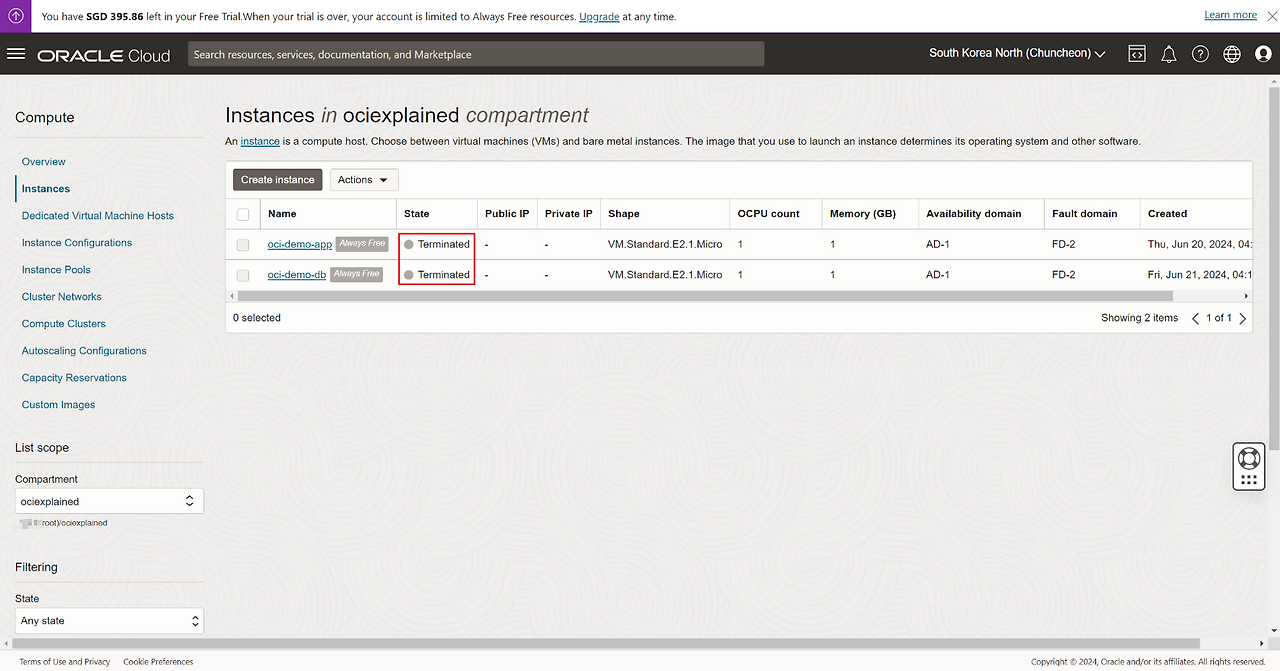Open Cookie Preferences
The image size is (1280, 671).
pos(158,661)
